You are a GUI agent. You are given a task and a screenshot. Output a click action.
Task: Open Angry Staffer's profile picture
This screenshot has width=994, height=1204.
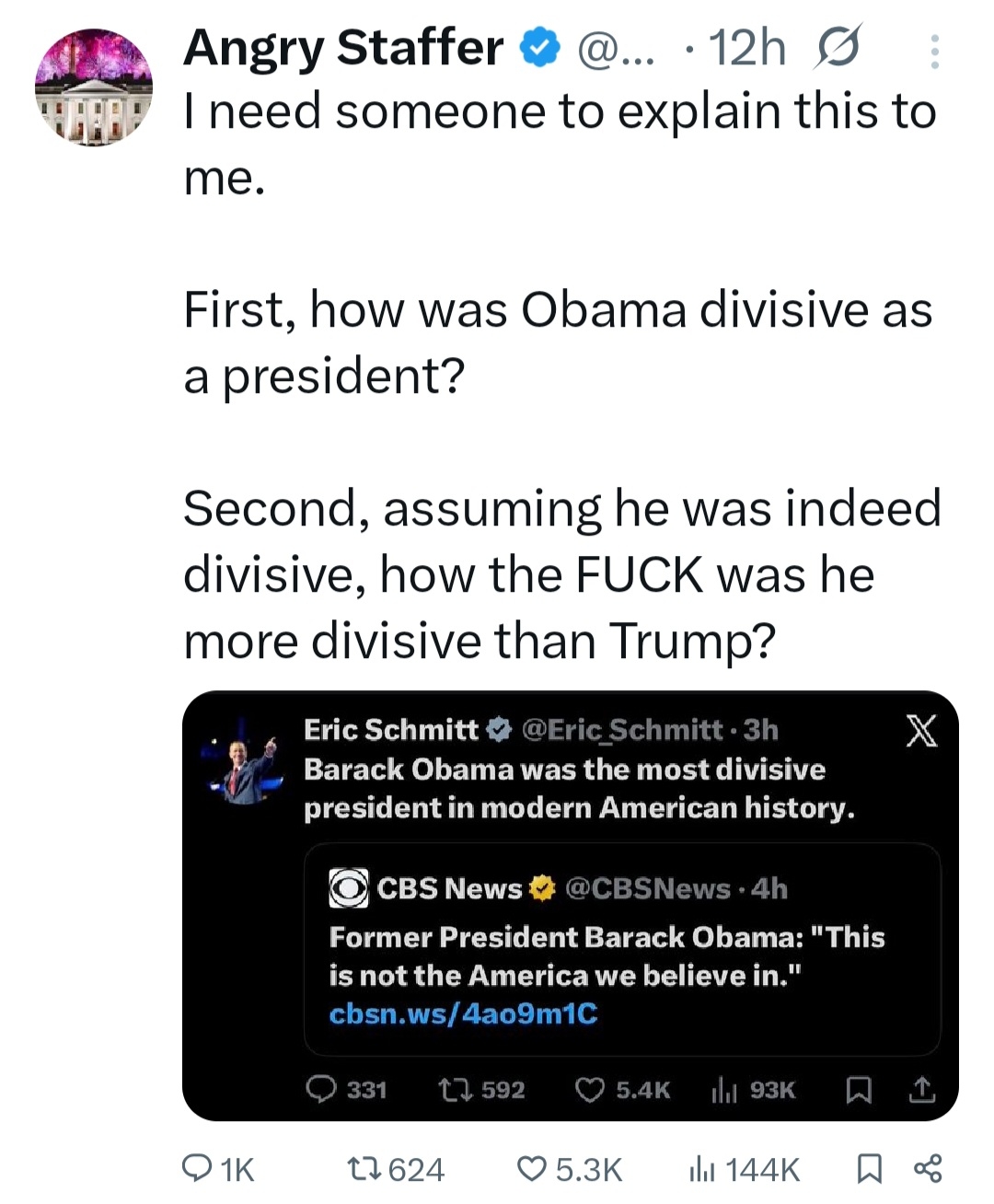tap(94, 87)
